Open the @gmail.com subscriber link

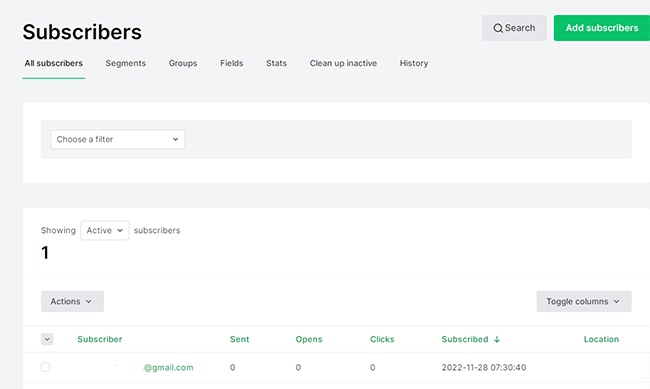pyautogui.click(x=168, y=367)
